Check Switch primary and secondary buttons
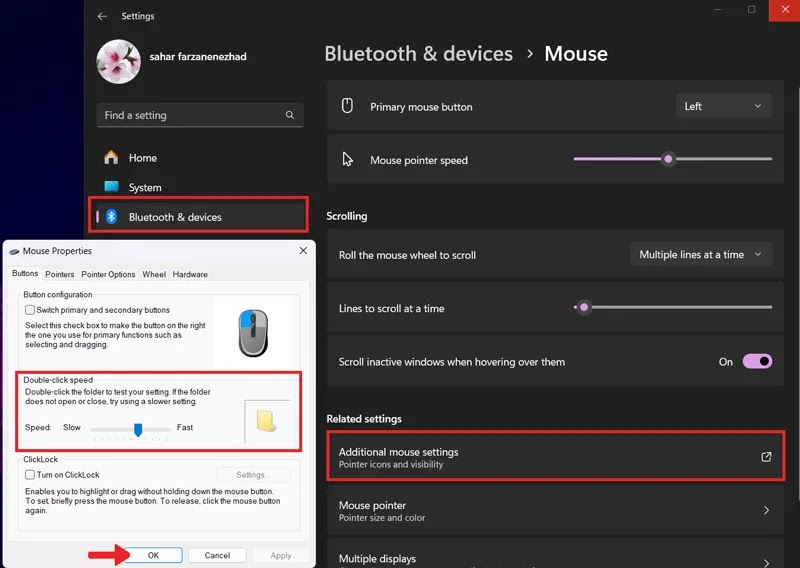Screen dimensions: 800x568 pyautogui.click(x=30, y=310)
